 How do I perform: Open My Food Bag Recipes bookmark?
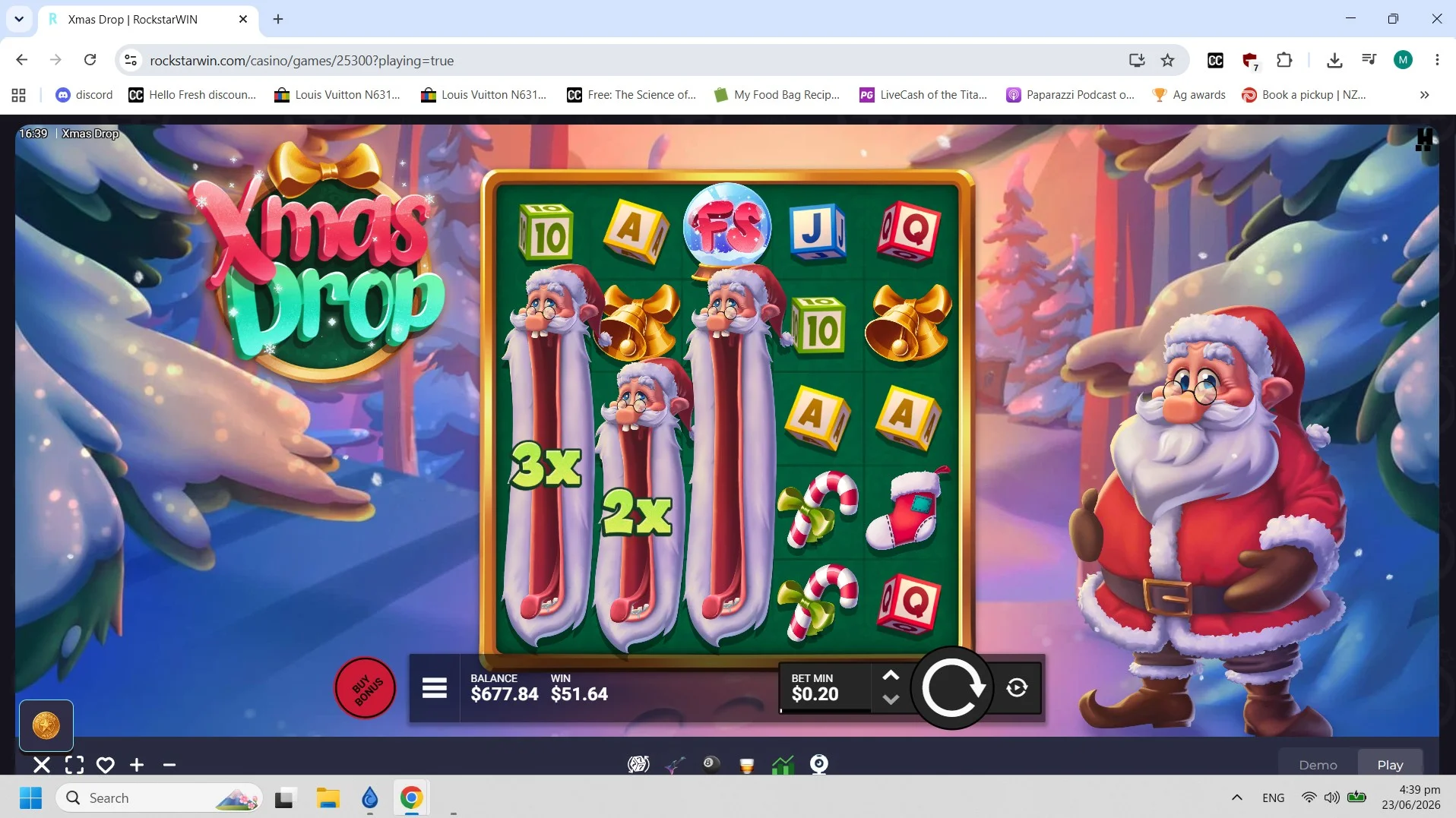pyautogui.click(x=777, y=95)
